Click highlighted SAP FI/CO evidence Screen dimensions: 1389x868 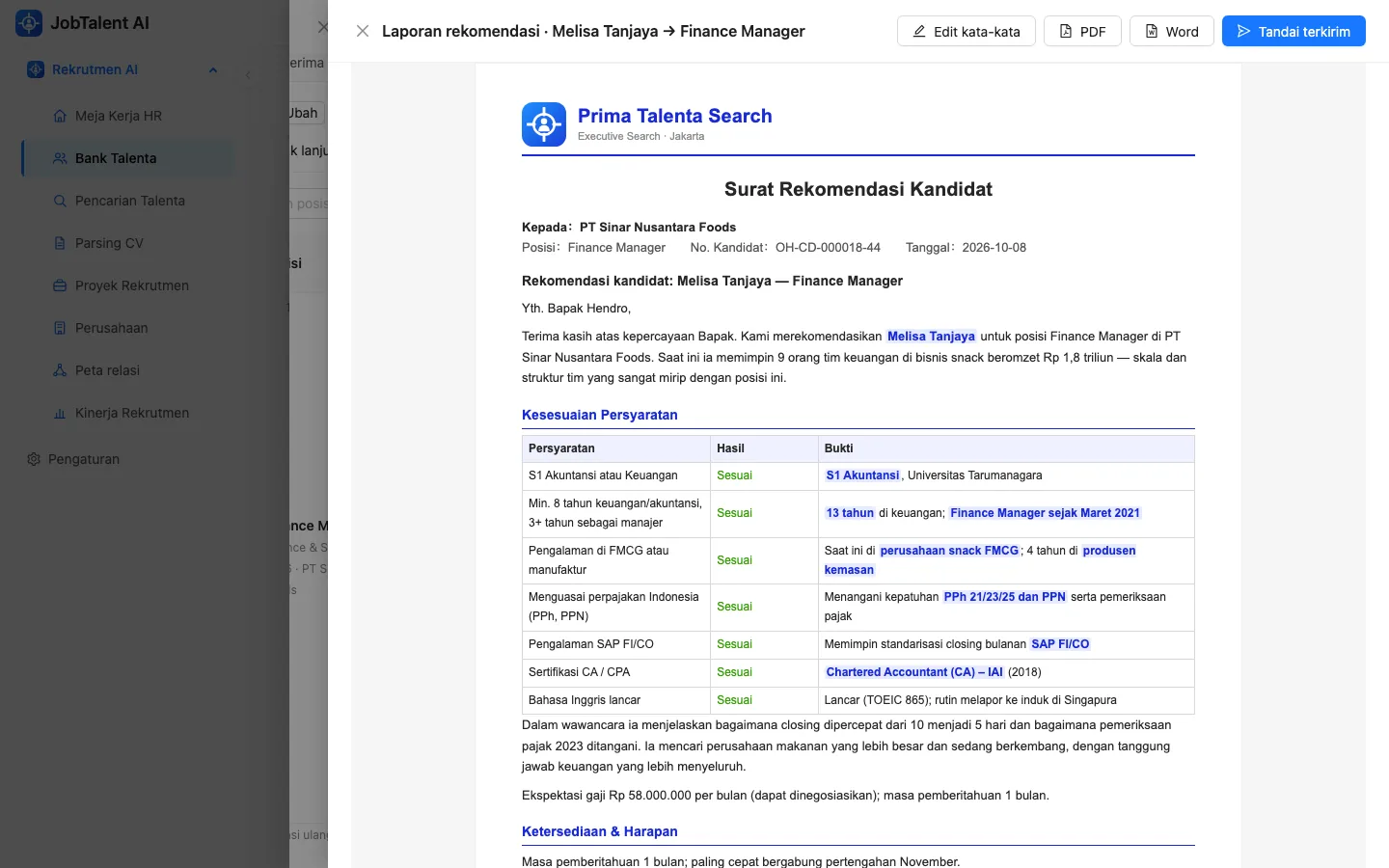1060,644
